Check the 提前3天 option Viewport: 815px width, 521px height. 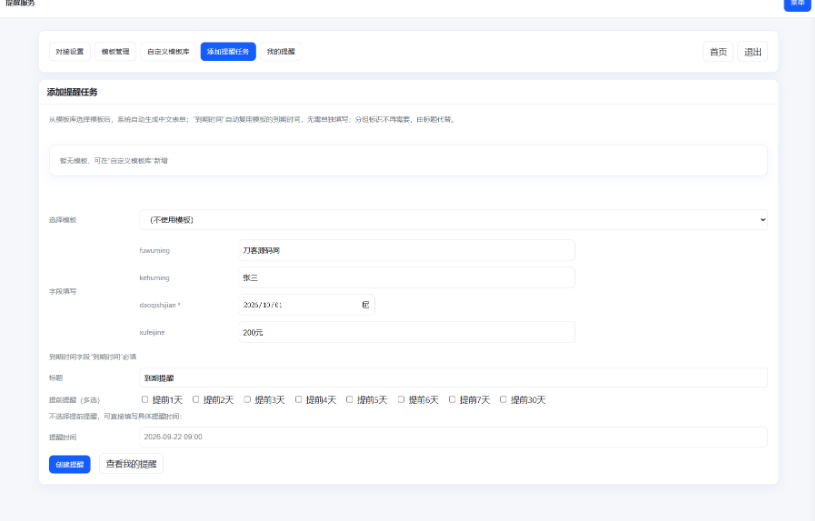pyautogui.click(x=247, y=399)
